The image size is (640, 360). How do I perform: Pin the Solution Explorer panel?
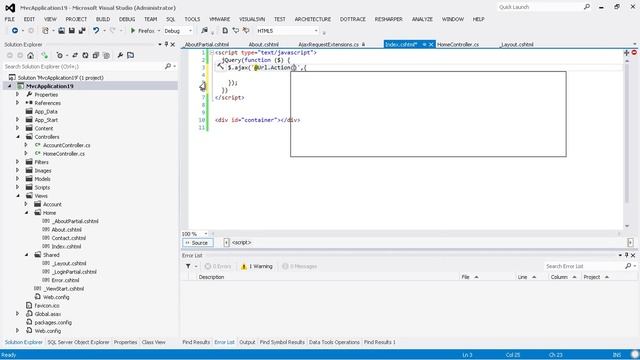coord(166,44)
